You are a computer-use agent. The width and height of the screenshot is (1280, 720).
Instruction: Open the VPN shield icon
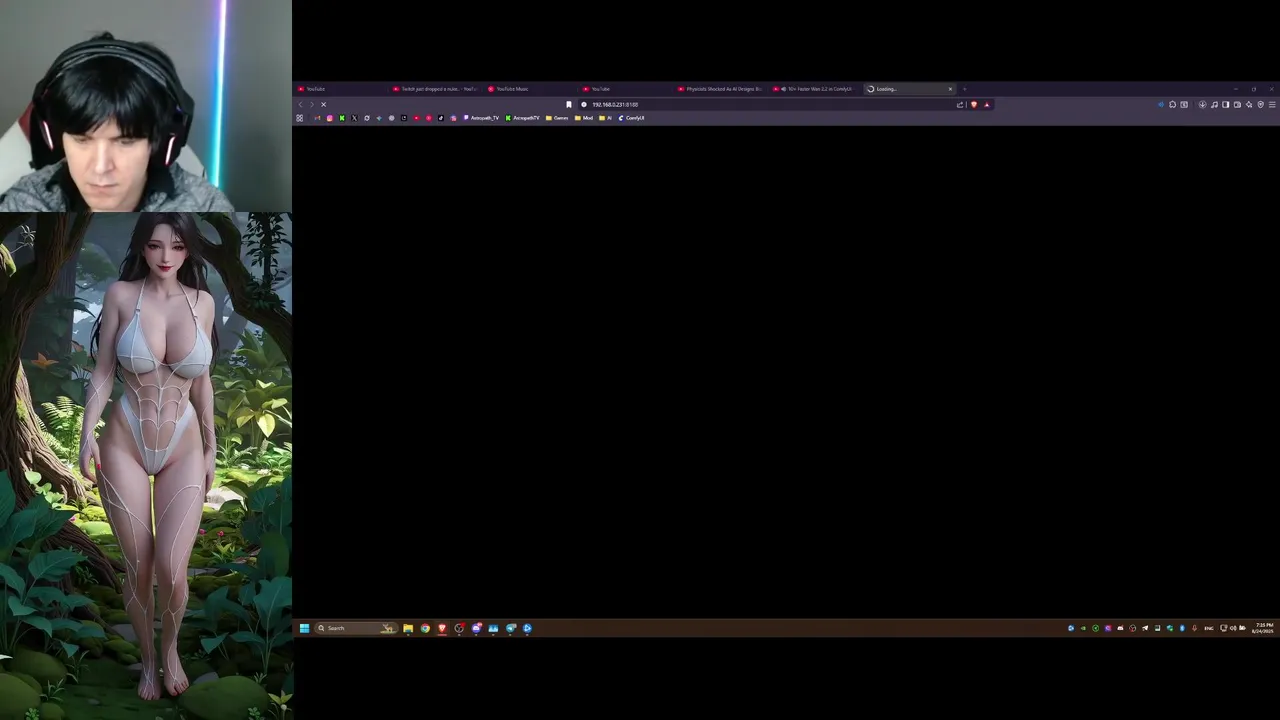[1261, 104]
